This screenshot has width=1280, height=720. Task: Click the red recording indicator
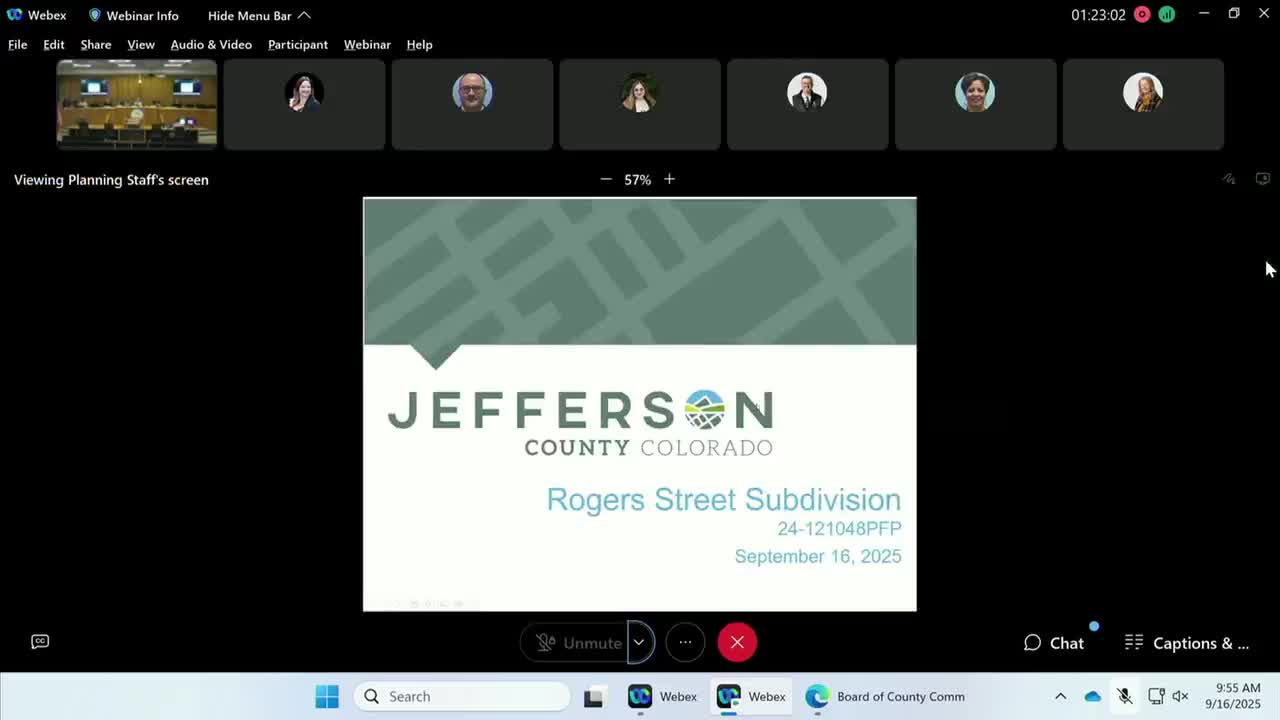tap(1142, 15)
